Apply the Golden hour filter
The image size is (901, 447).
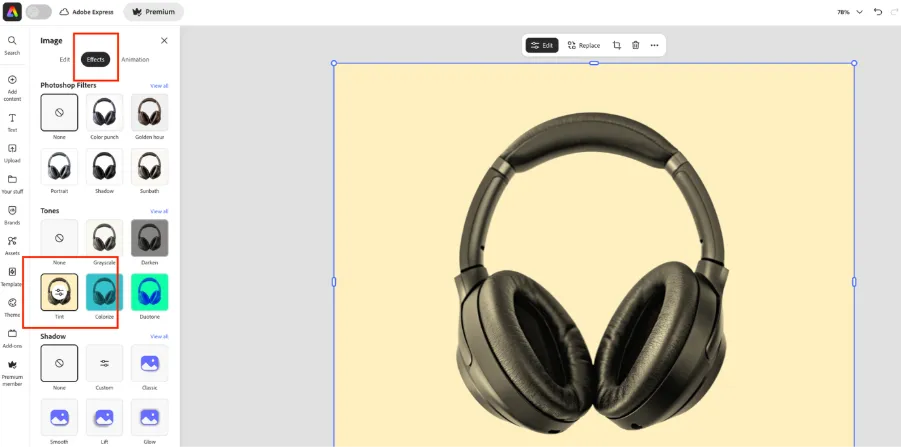click(149, 113)
